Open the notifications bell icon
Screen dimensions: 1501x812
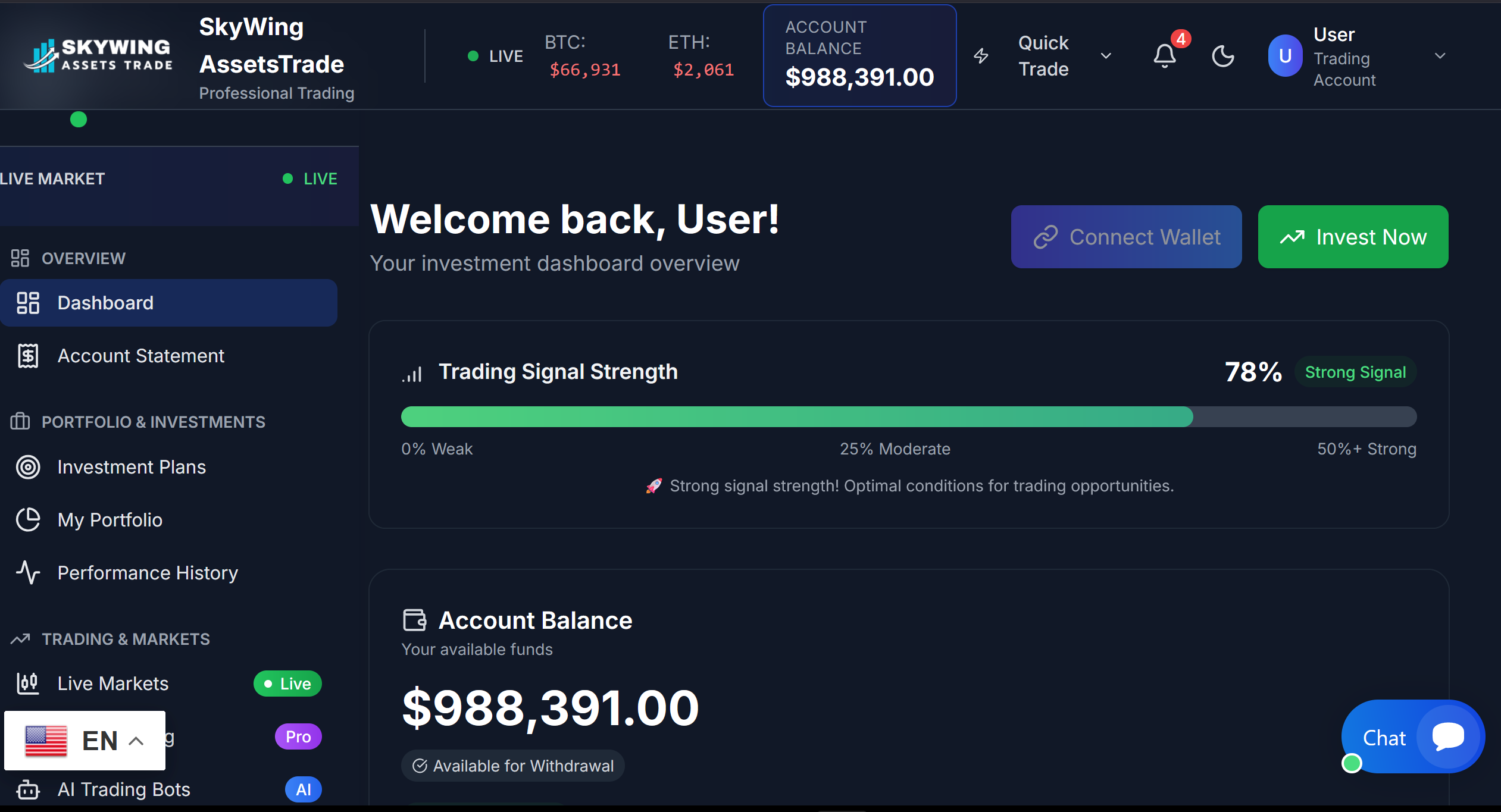(1165, 56)
